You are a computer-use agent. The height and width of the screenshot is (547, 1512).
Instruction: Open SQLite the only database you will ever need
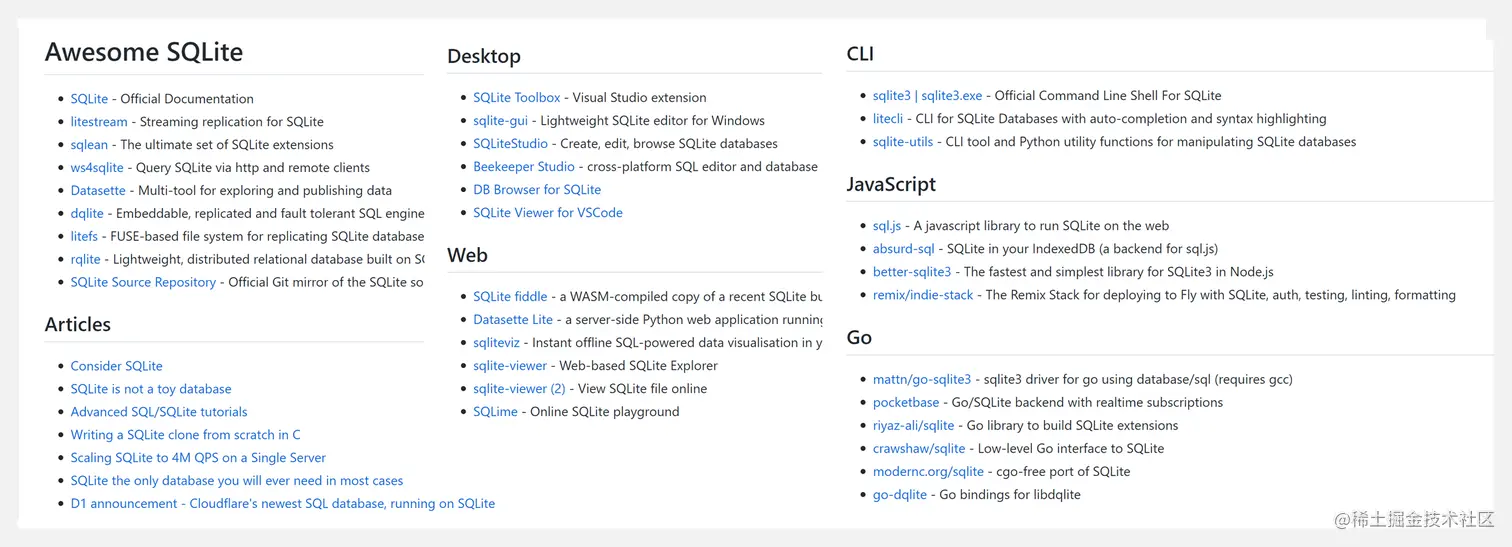pos(237,481)
